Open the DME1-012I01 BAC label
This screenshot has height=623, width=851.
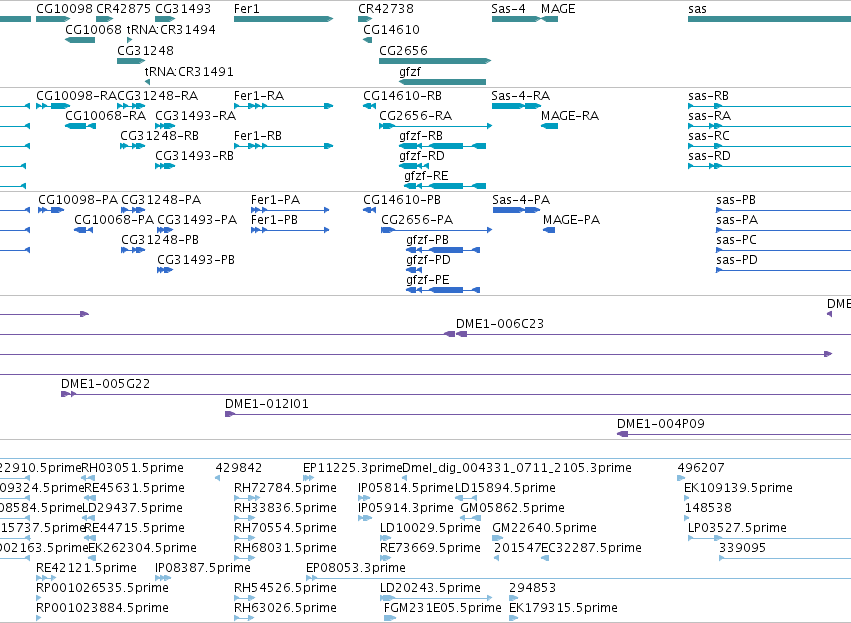[266, 404]
